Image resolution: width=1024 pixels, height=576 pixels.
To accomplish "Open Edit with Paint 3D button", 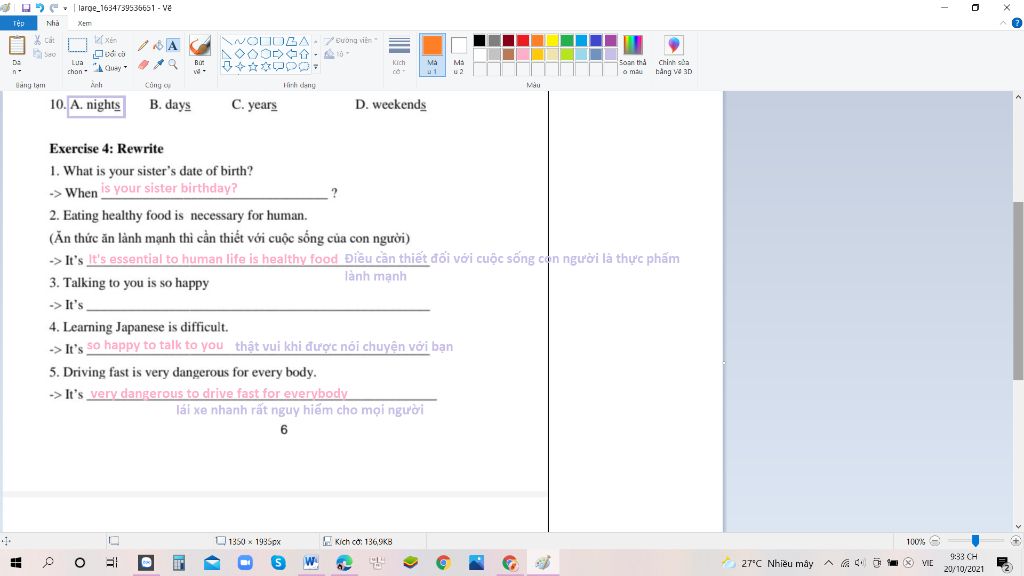I will click(x=673, y=55).
